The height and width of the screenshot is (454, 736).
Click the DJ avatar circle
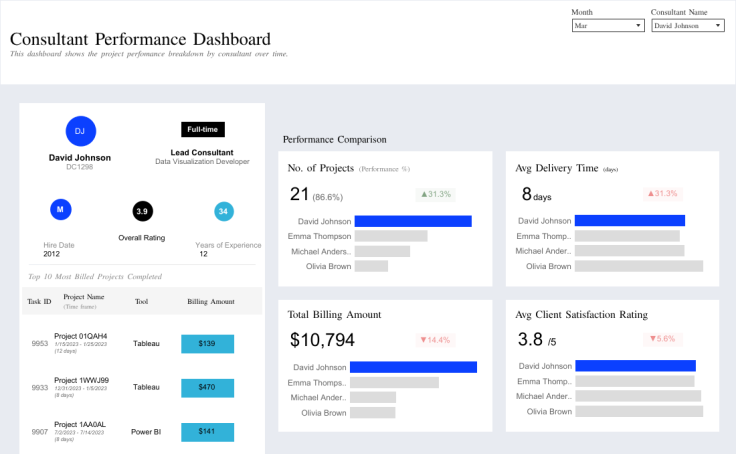[x=80, y=131]
